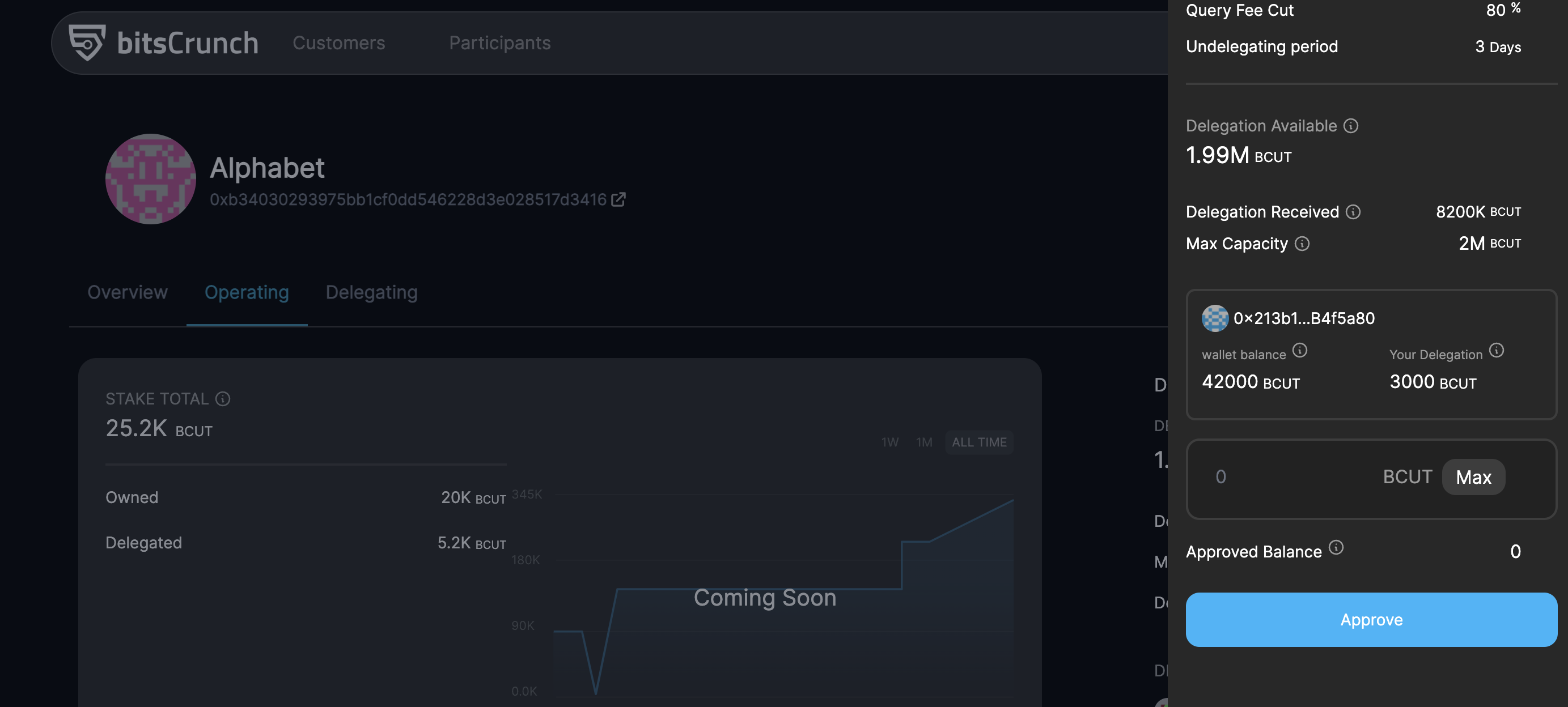Click the Alphabet operator name heading

click(266, 168)
